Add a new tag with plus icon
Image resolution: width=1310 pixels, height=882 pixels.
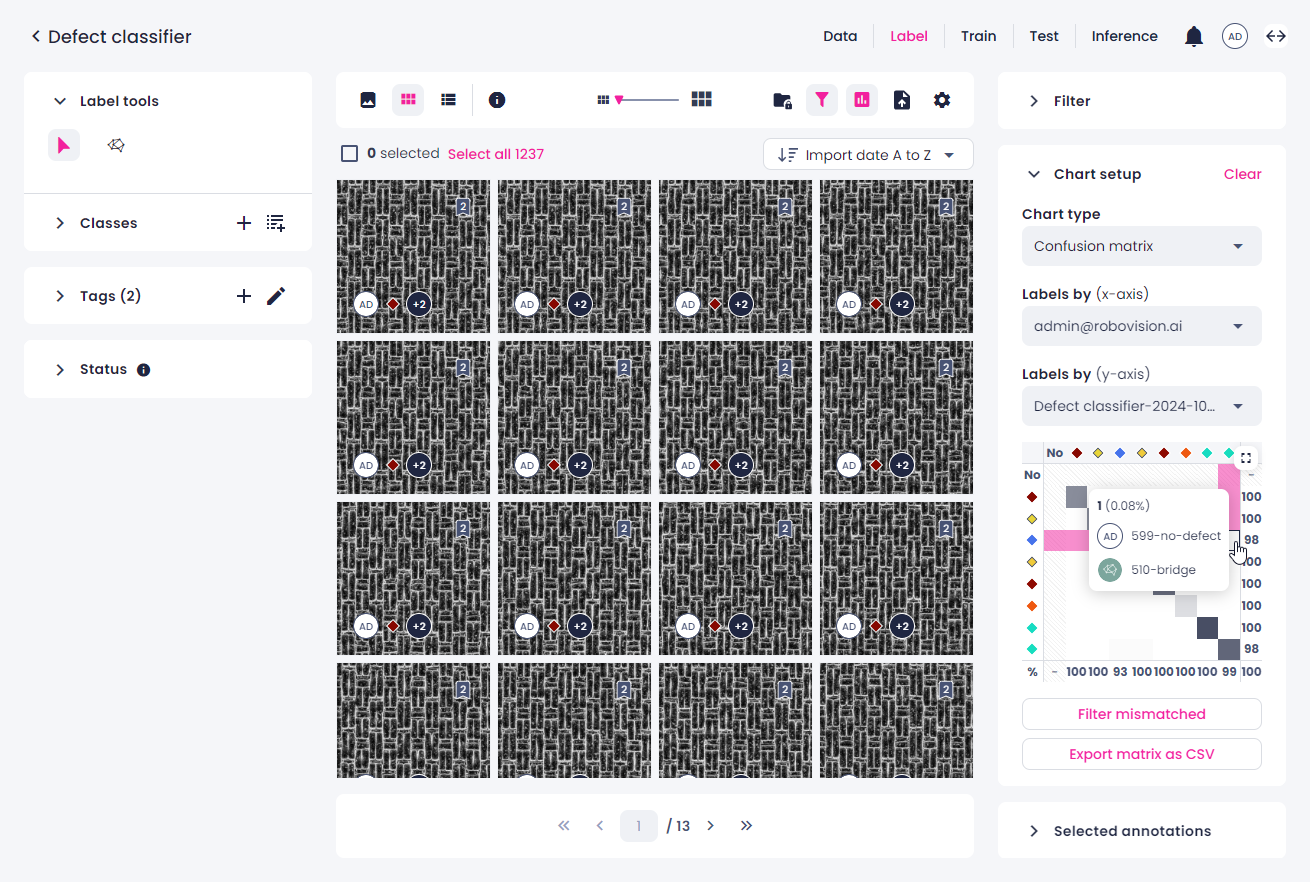point(243,296)
